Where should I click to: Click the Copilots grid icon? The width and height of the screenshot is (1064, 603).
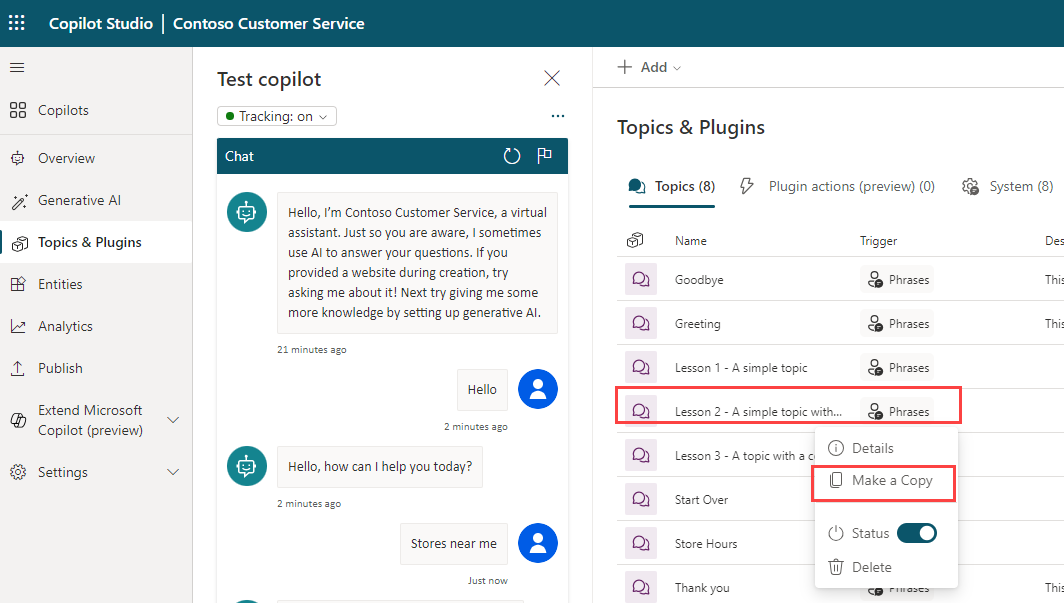(18, 110)
